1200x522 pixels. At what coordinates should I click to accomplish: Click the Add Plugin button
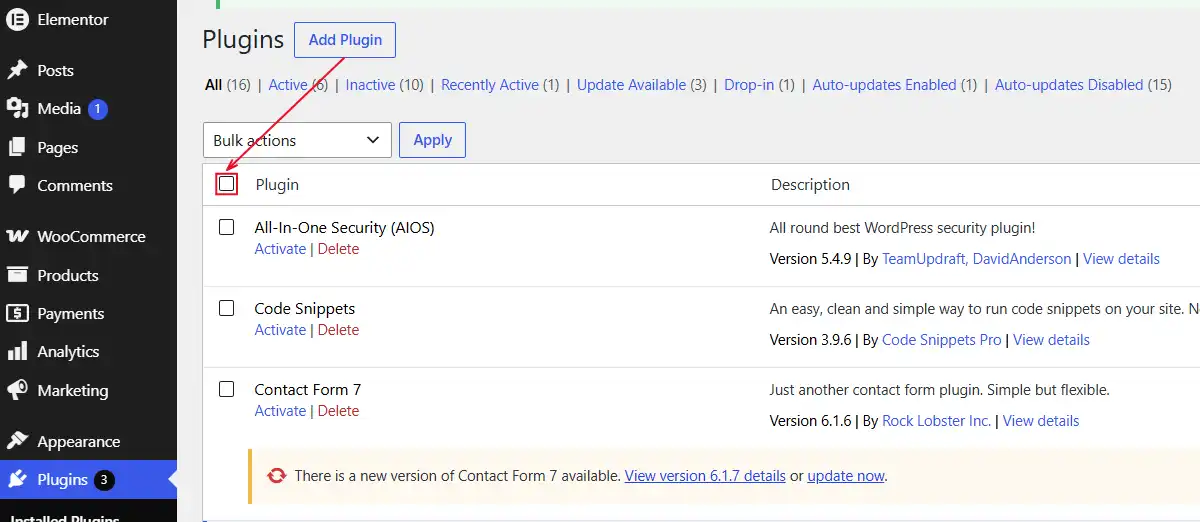345,40
